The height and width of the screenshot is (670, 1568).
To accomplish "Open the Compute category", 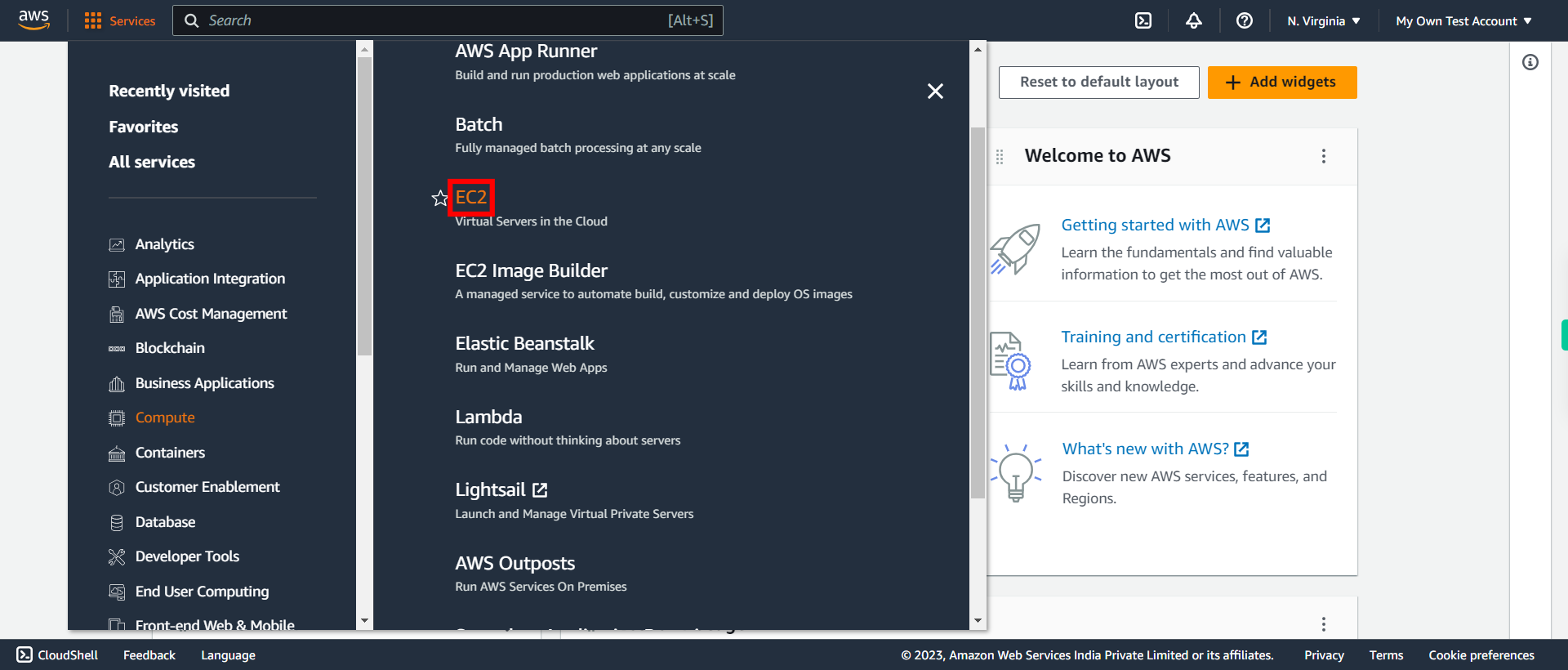I will point(165,418).
